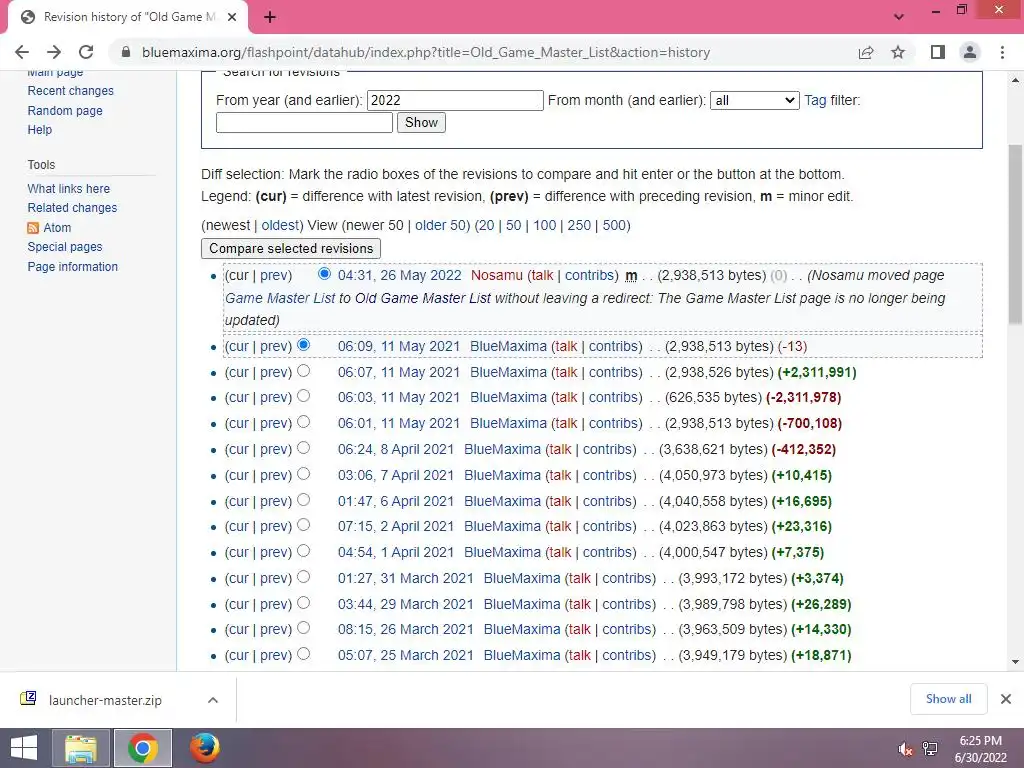Select radio for 03:06, 7 April 2021 revision
This screenshot has width=1024, height=768.
[x=303, y=474]
